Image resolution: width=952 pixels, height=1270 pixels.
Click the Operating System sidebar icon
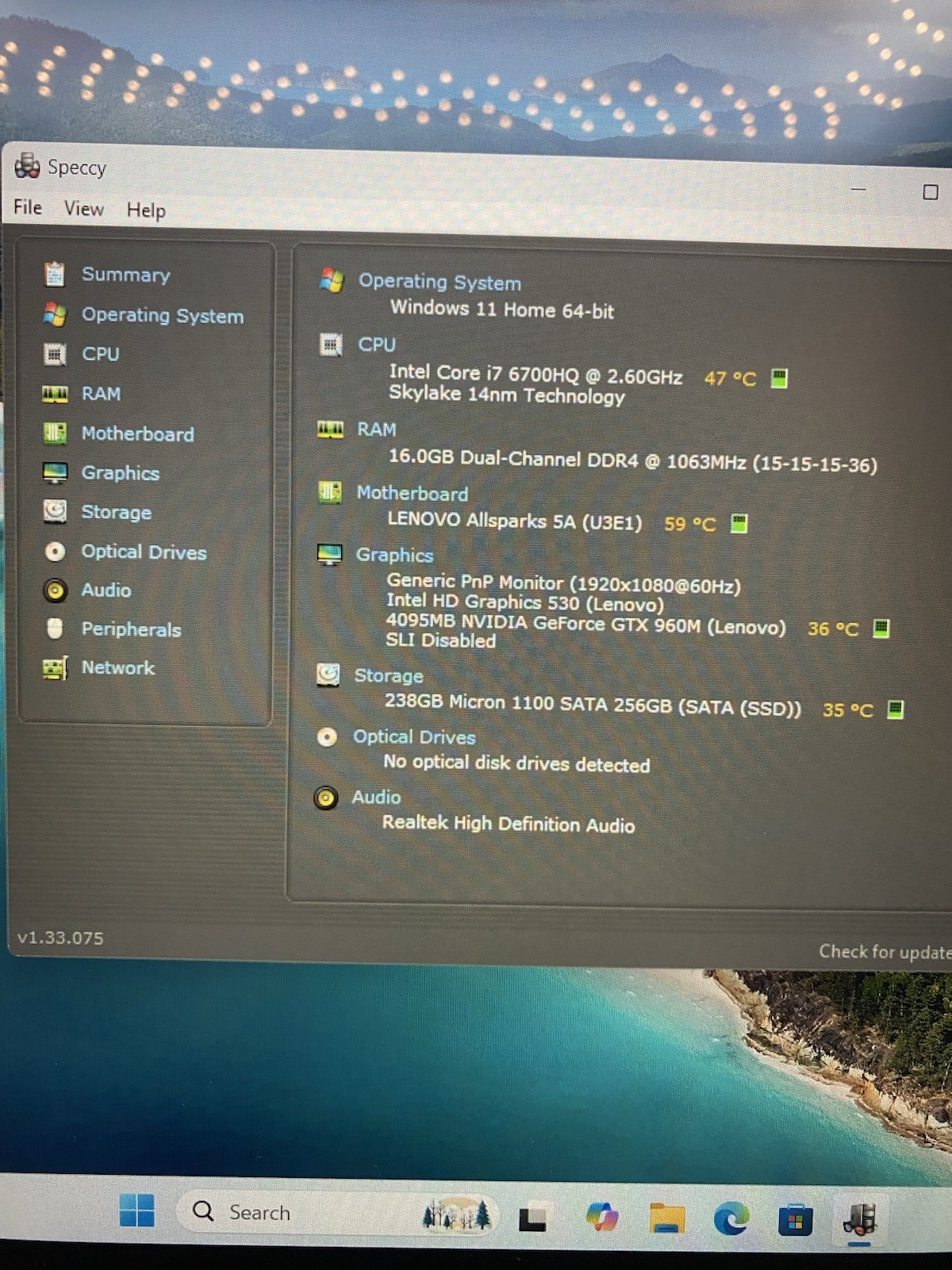click(55, 314)
